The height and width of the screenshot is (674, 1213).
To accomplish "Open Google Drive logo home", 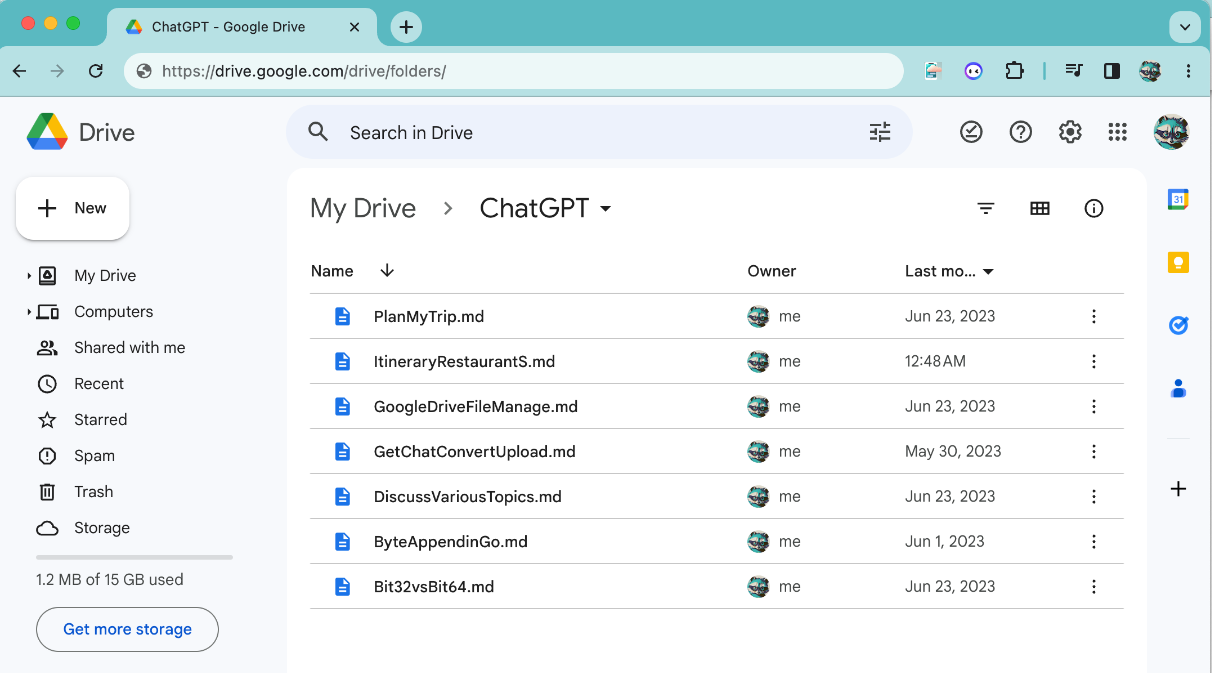I will [x=81, y=132].
